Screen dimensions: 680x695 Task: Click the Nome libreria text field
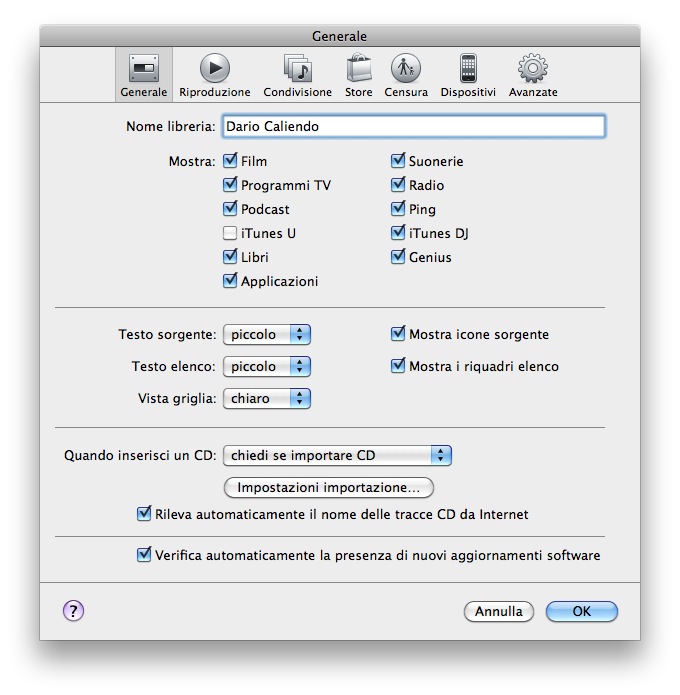(x=413, y=127)
